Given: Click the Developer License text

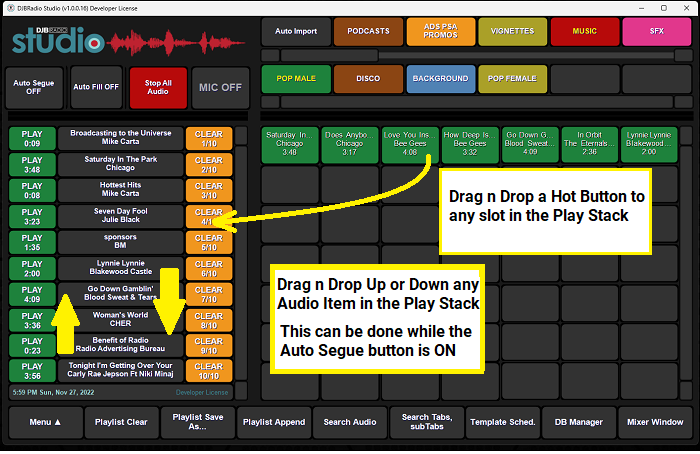Looking at the screenshot, I should point(202,393).
